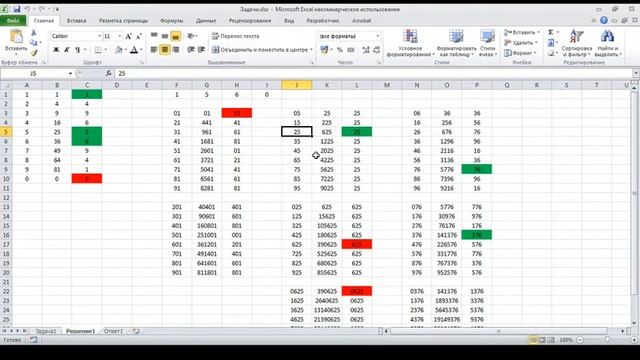The image size is (640, 360).
Task: Click the Copy icon in clipboard group
Action: 33,42
